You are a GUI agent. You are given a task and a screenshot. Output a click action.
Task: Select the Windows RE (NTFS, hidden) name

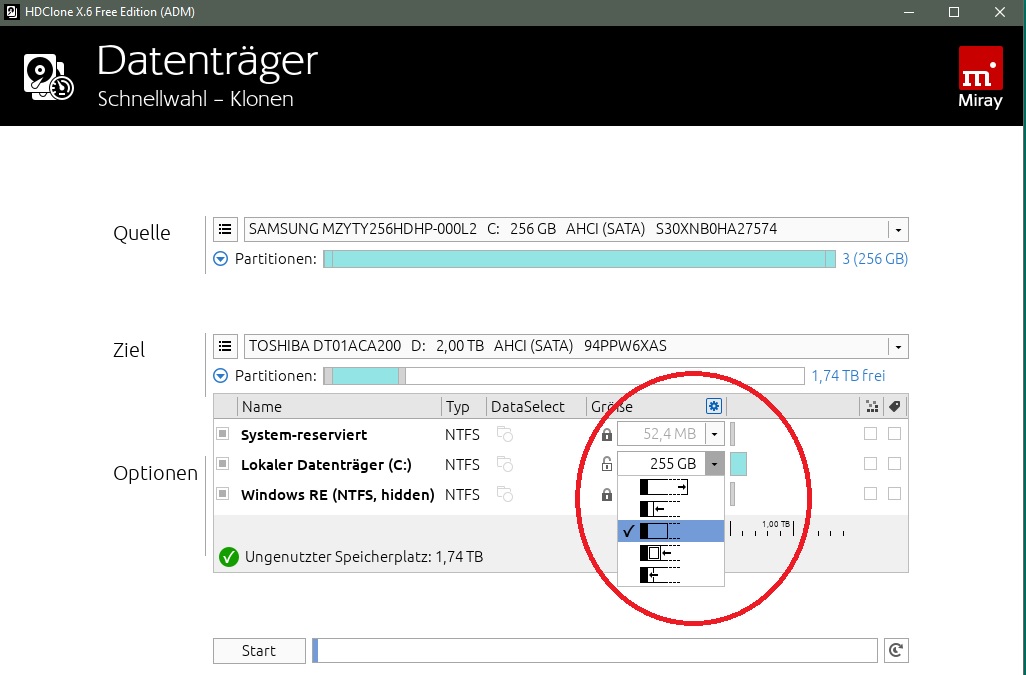(x=338, y=495)
